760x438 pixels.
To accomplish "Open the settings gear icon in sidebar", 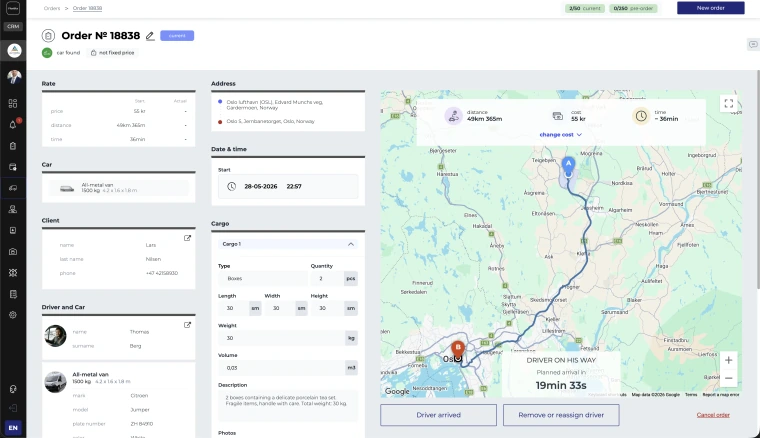I will pos(13,315).
